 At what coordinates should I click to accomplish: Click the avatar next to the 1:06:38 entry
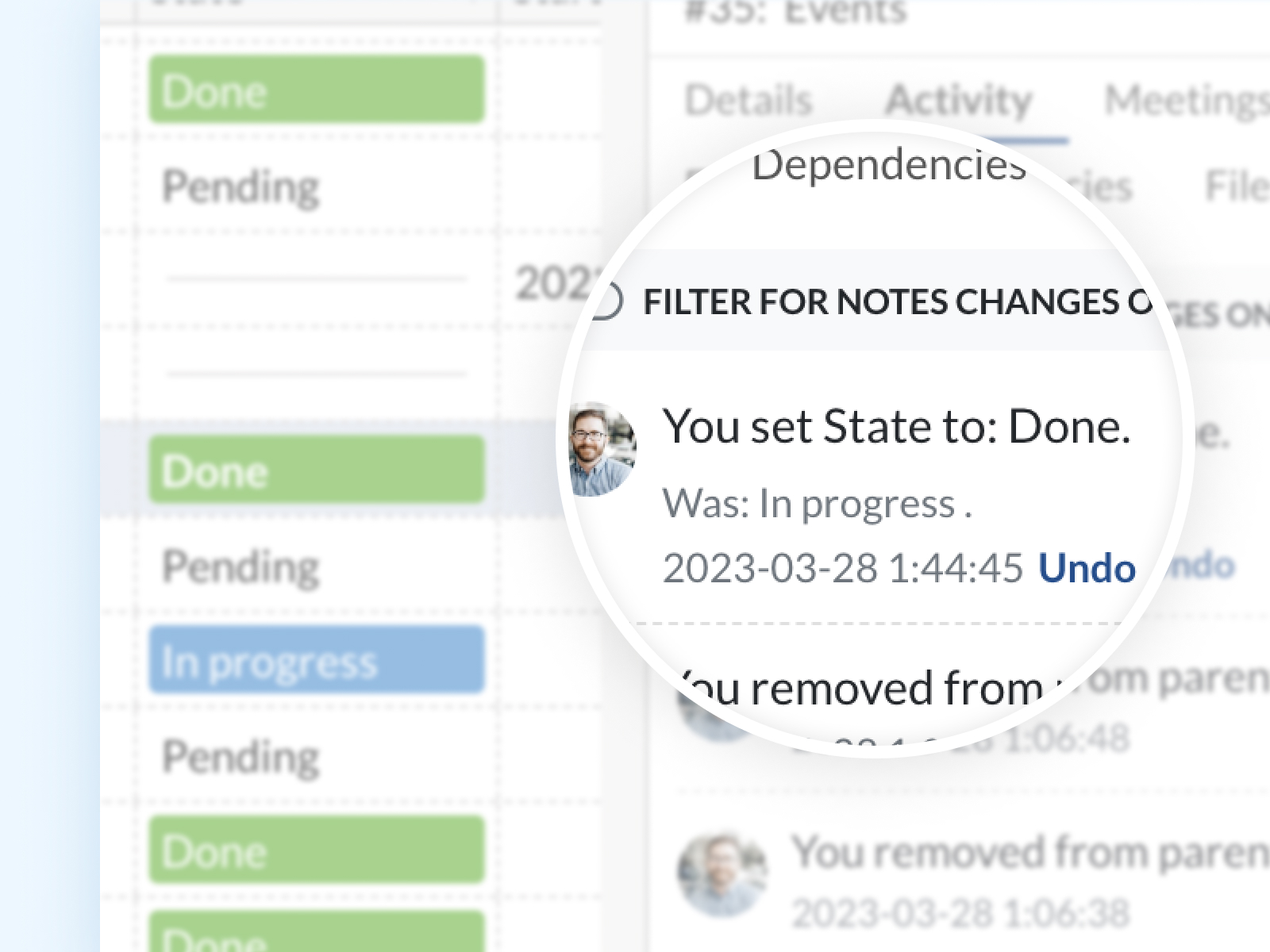click(722, 873)
